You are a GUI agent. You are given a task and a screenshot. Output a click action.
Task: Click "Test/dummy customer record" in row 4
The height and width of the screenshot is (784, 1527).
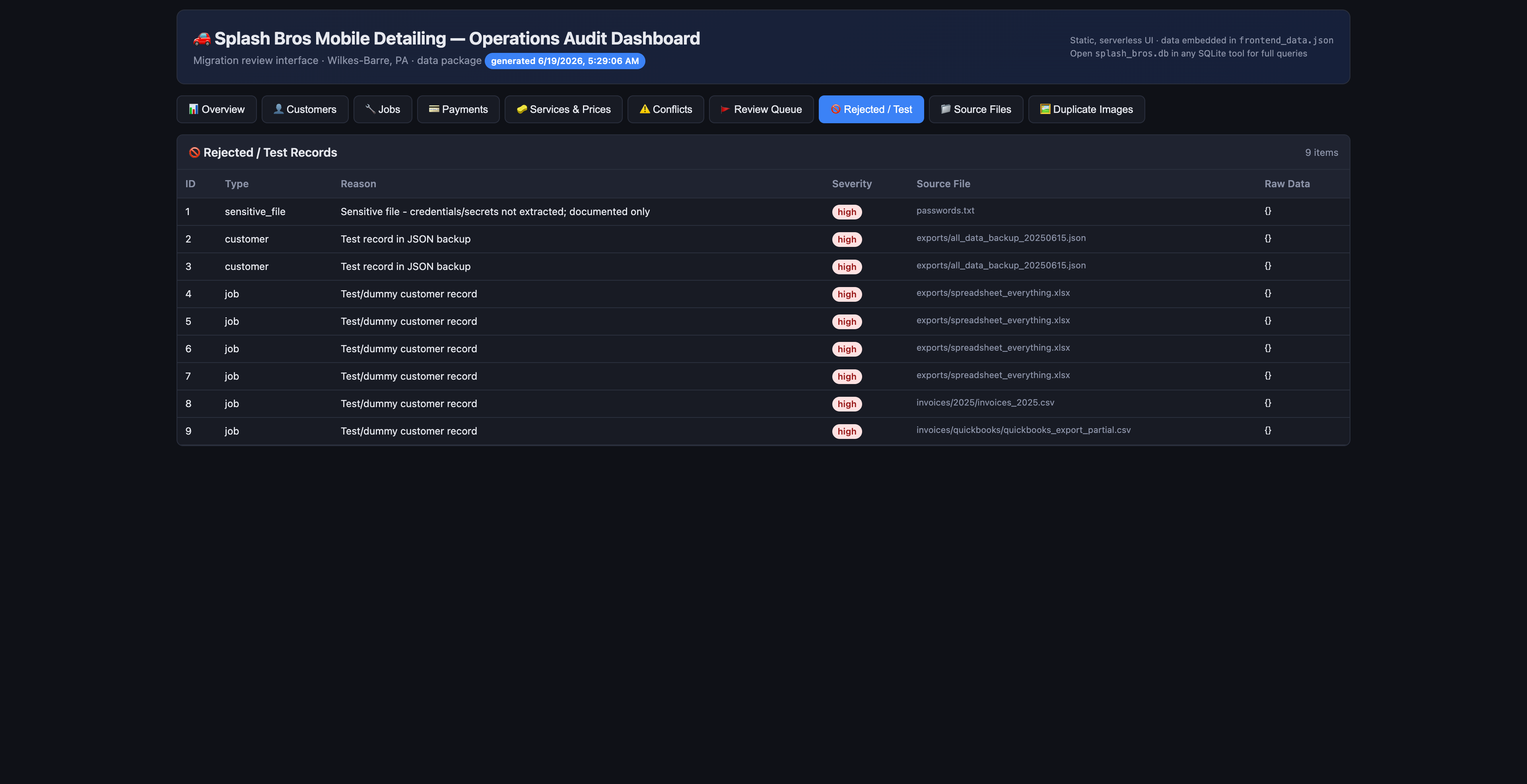click(408, 294)
